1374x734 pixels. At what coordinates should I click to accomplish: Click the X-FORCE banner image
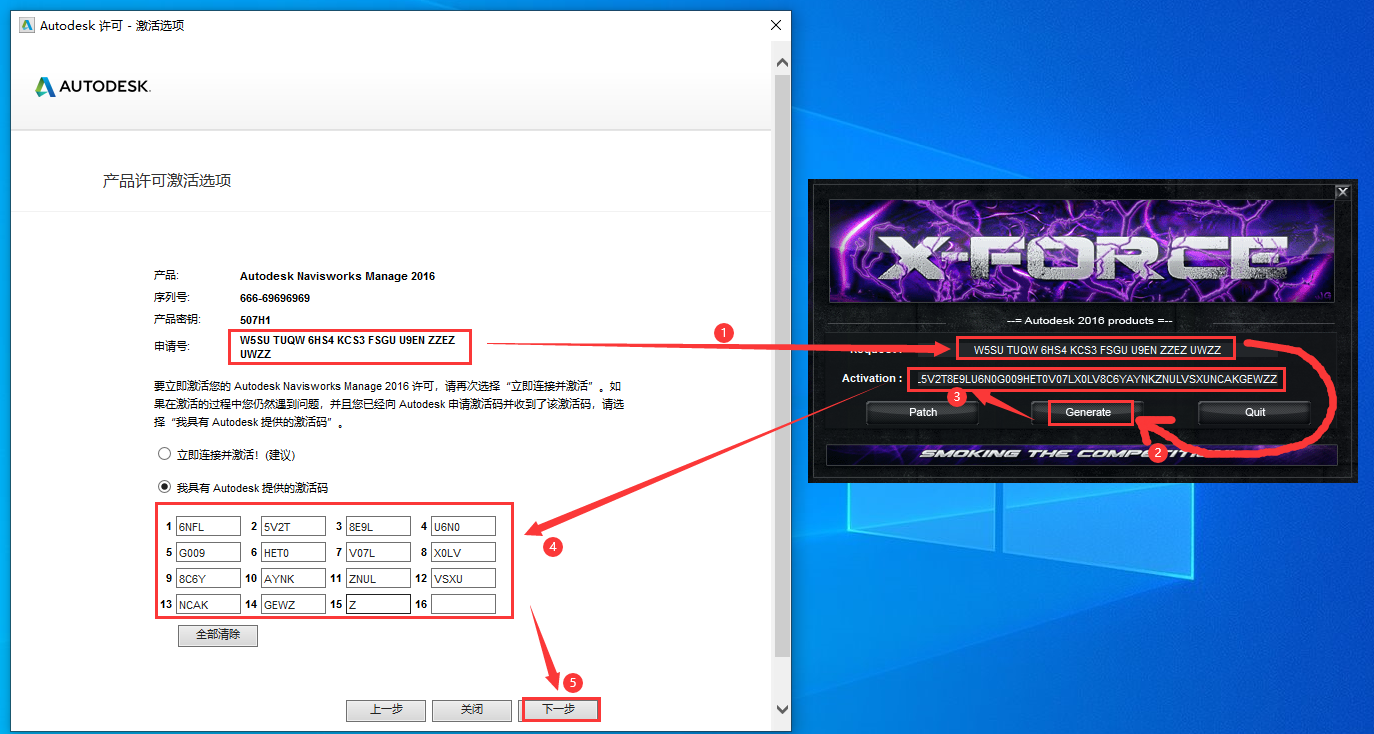pyautogui.click(x=1081, y=252)
